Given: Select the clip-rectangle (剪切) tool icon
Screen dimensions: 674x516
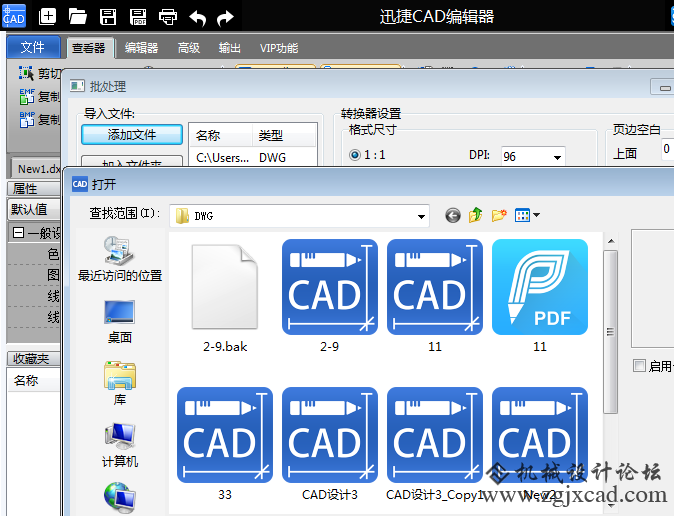Looking at the screenshot, I should tap(26, 73).
